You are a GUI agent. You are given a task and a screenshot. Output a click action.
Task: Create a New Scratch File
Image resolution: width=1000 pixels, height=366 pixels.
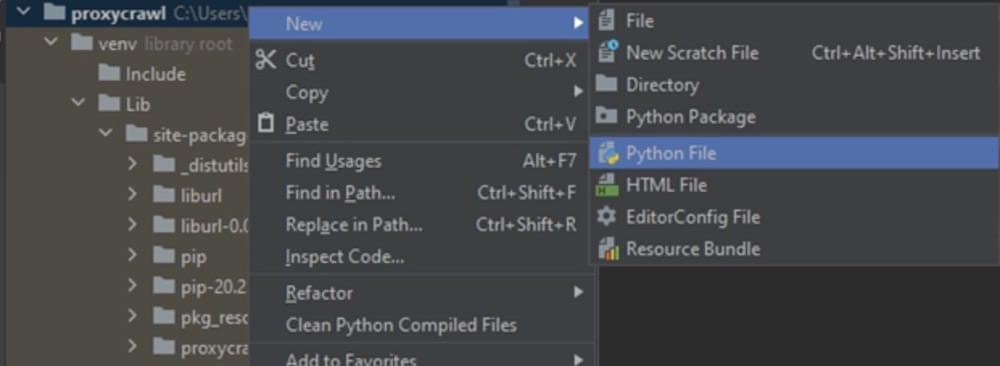pos(794,53)
